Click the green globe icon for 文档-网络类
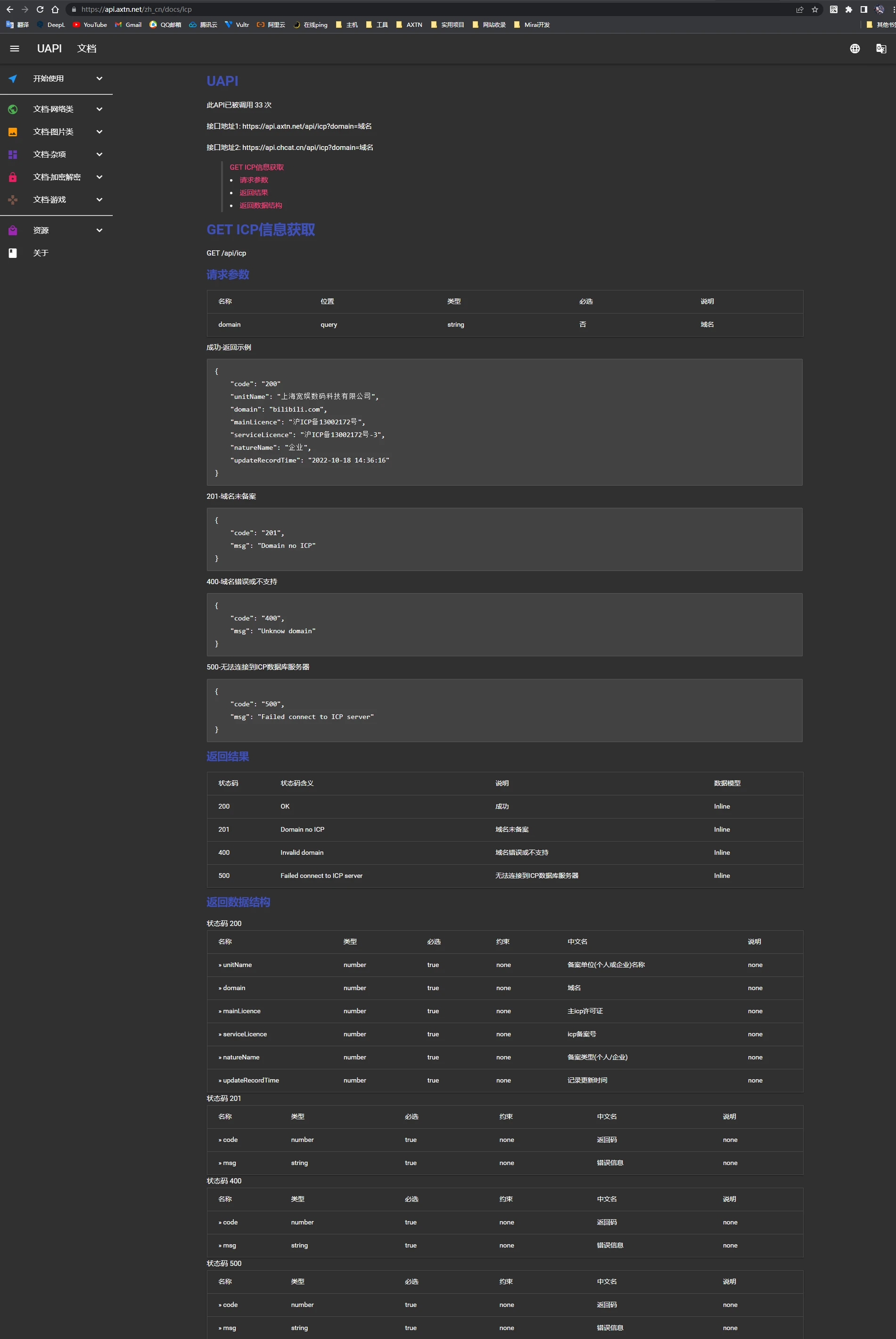This screenshot has width=896, height=1339. [x=13, y=109]
